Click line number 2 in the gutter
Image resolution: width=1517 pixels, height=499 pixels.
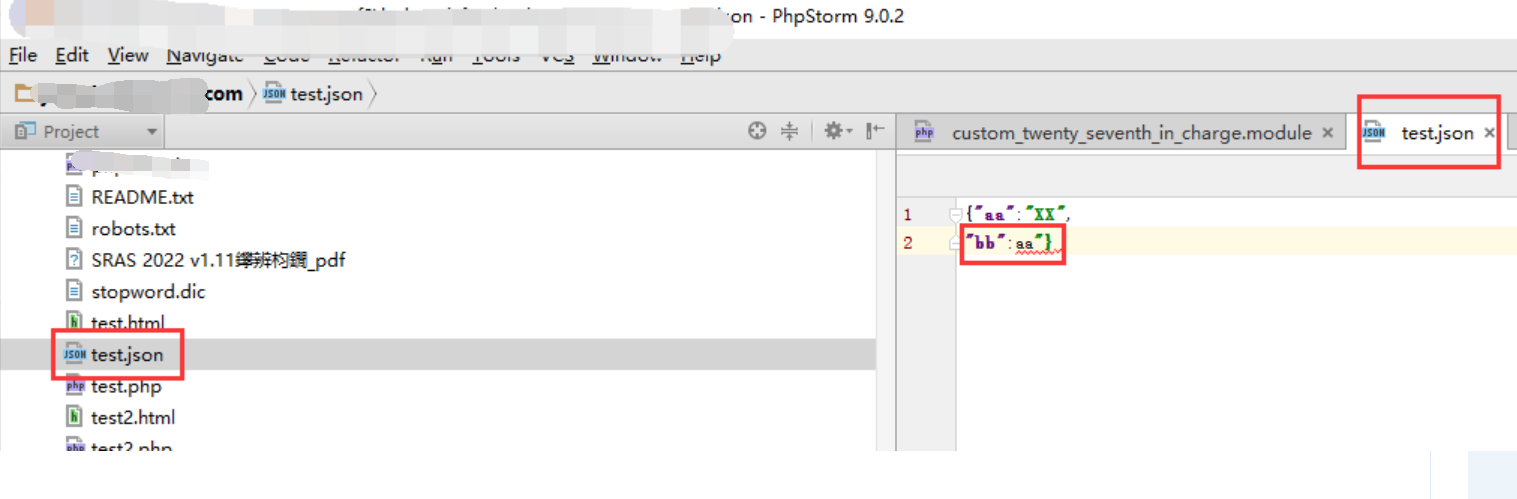click(907, 243)
